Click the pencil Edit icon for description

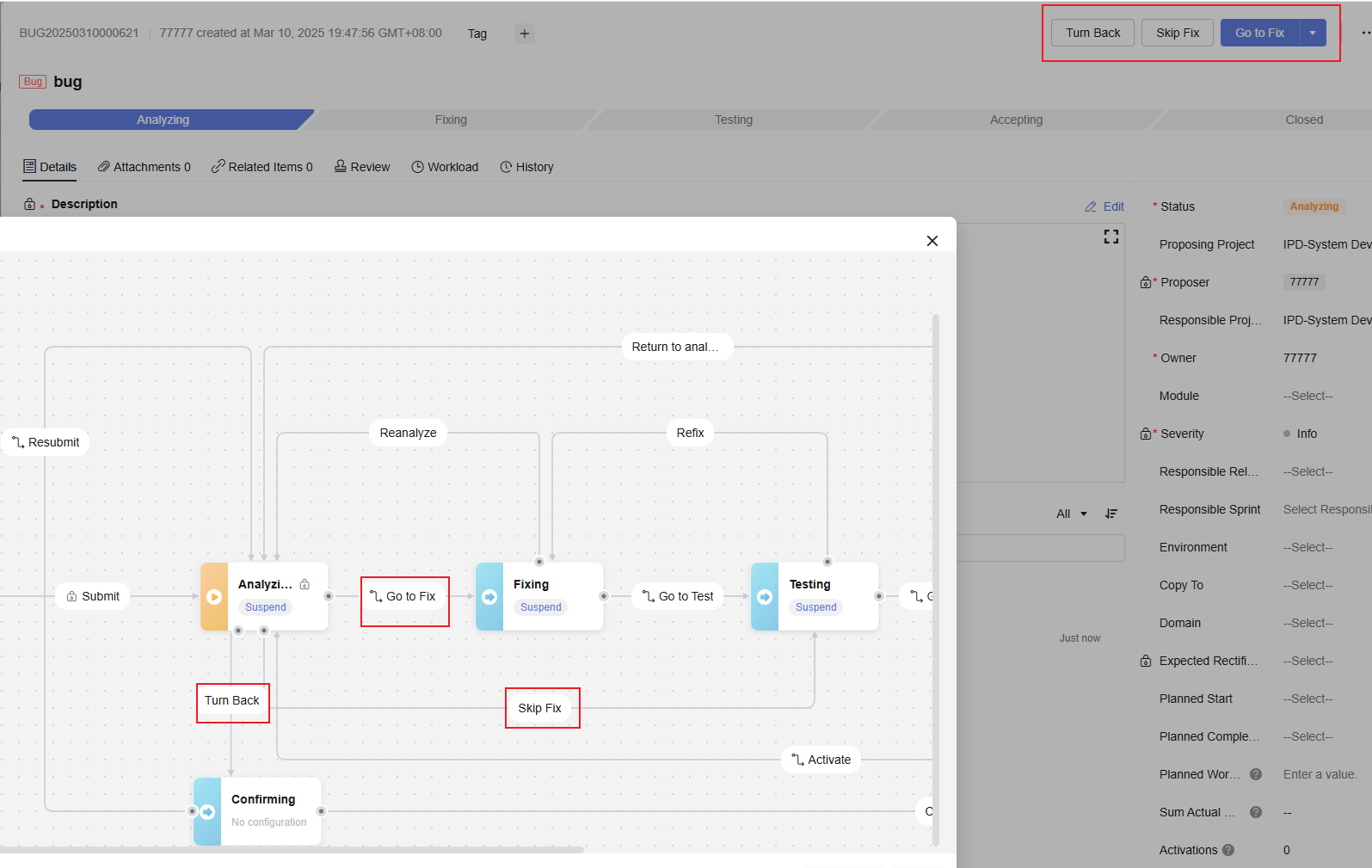pos(1091,206)
